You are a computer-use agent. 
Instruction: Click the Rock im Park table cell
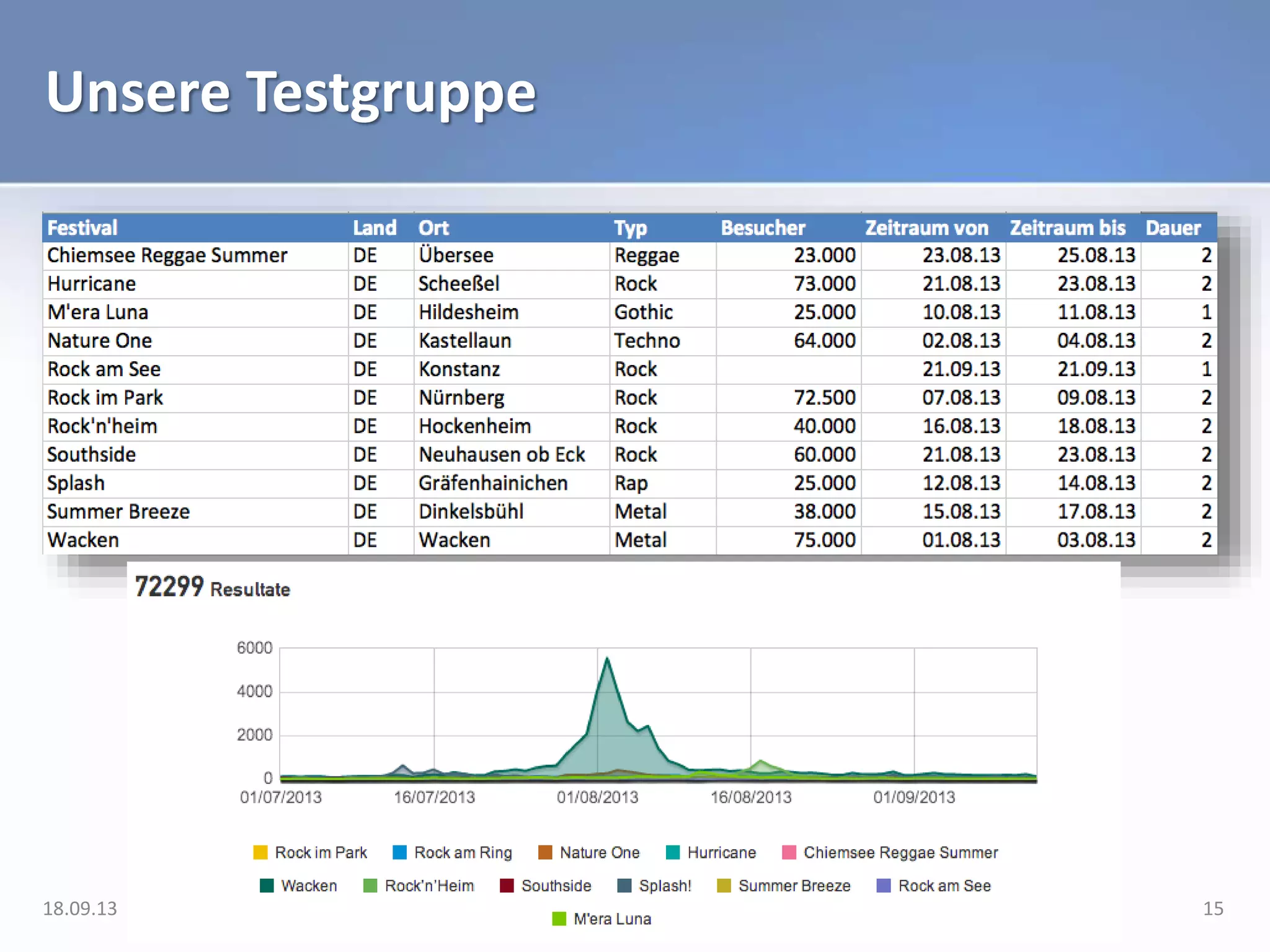coord(195,398)
